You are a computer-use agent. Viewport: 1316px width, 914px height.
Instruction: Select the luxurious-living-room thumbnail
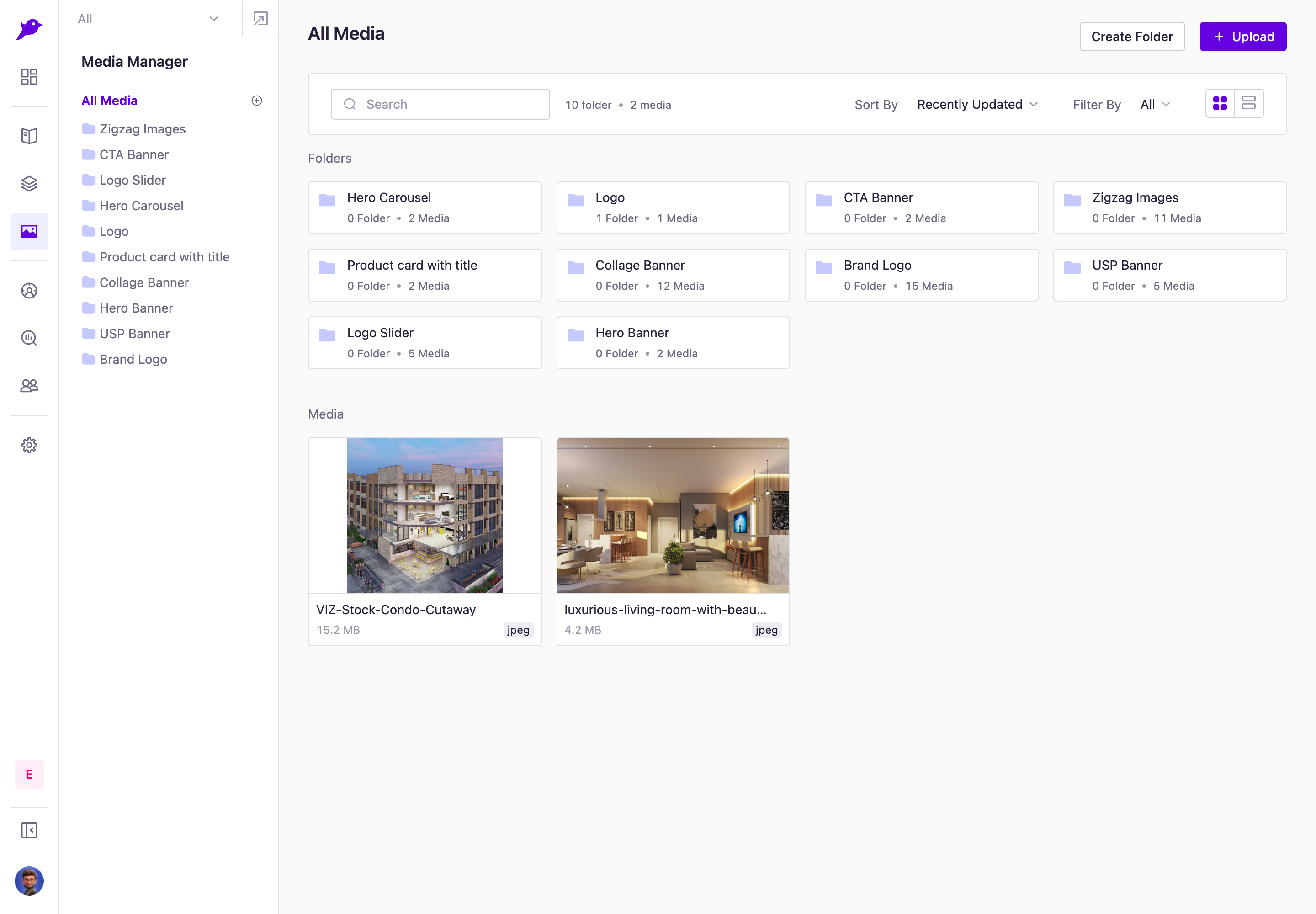click(673, 515)
